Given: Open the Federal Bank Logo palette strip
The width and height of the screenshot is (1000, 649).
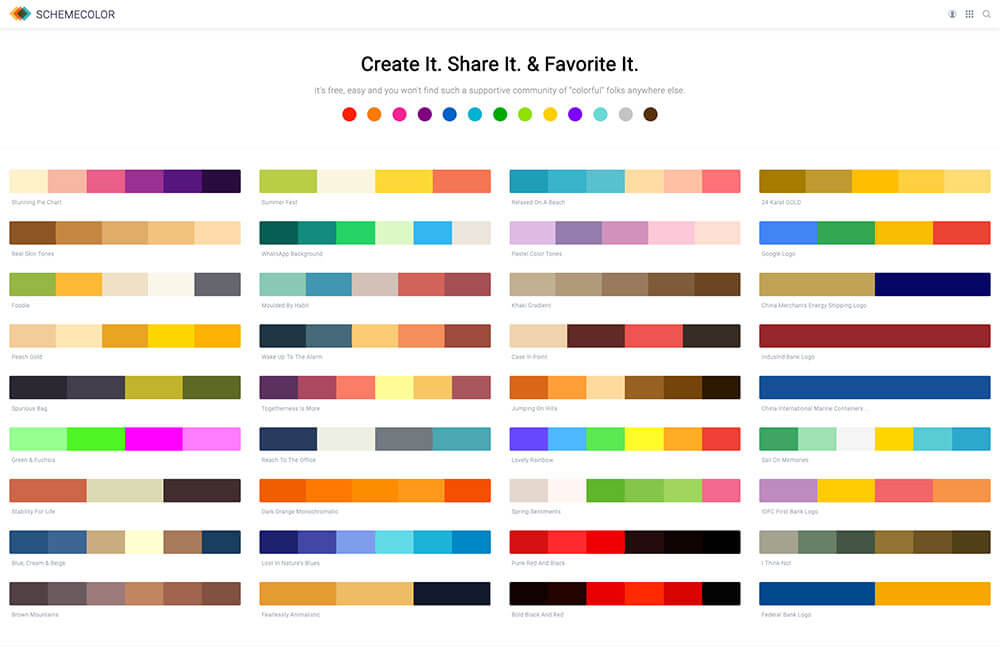Looking at the screenshot, I should click(875, 594).
